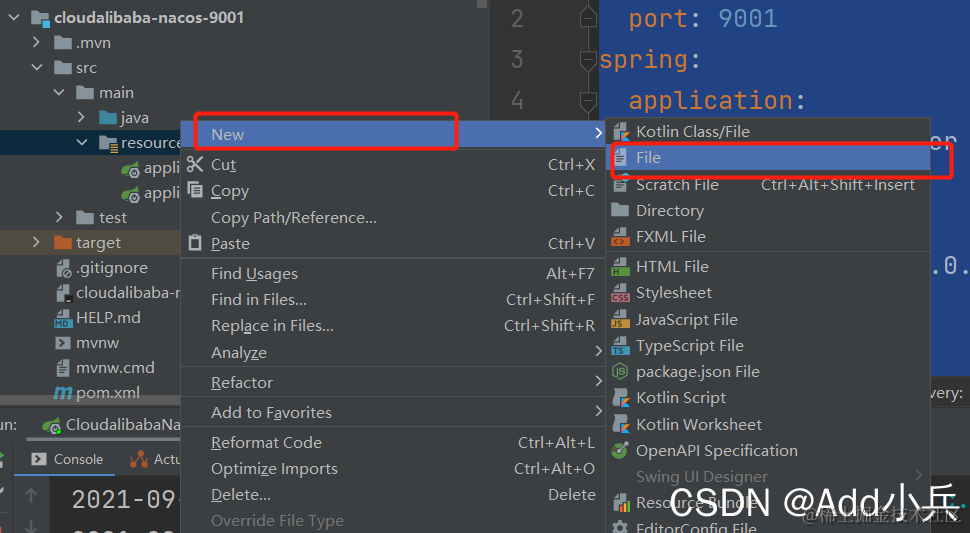970x533 pixels.
Task: Collapse the main folder
Action: pos(59,92)
